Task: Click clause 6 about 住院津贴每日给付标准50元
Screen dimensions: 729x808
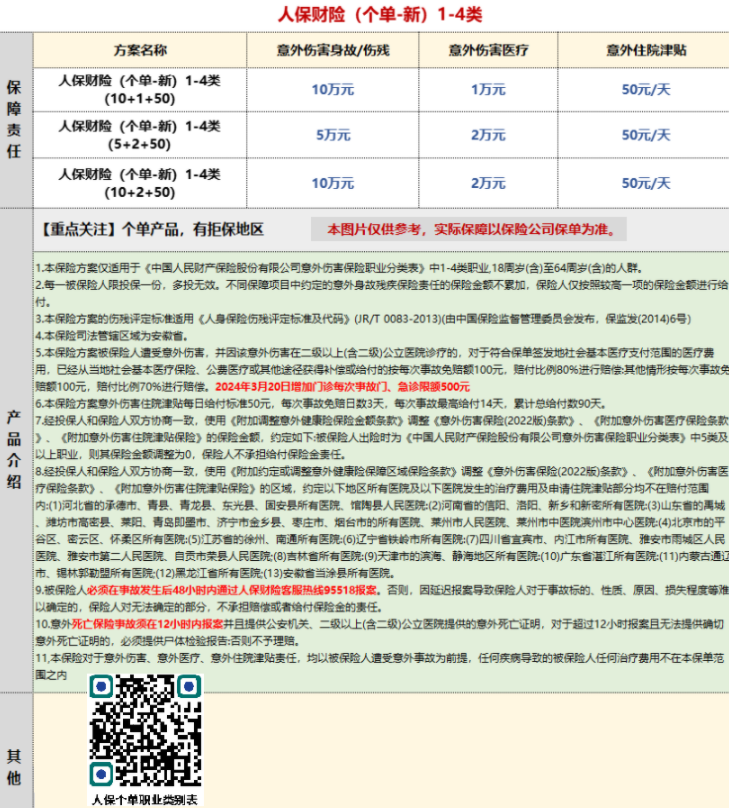Action: click(x=321, y=403)
